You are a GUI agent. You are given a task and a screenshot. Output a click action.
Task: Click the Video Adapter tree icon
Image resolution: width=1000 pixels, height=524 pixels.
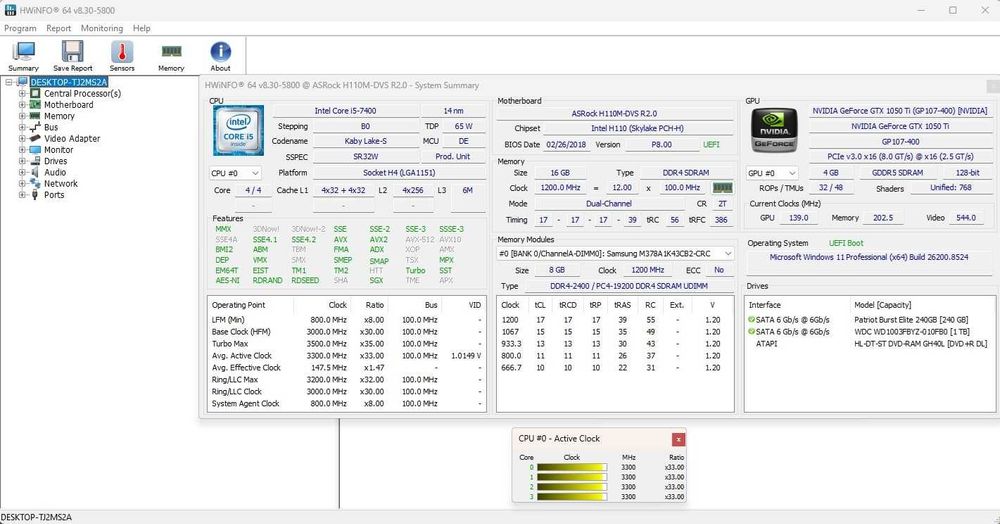point(35,138)
